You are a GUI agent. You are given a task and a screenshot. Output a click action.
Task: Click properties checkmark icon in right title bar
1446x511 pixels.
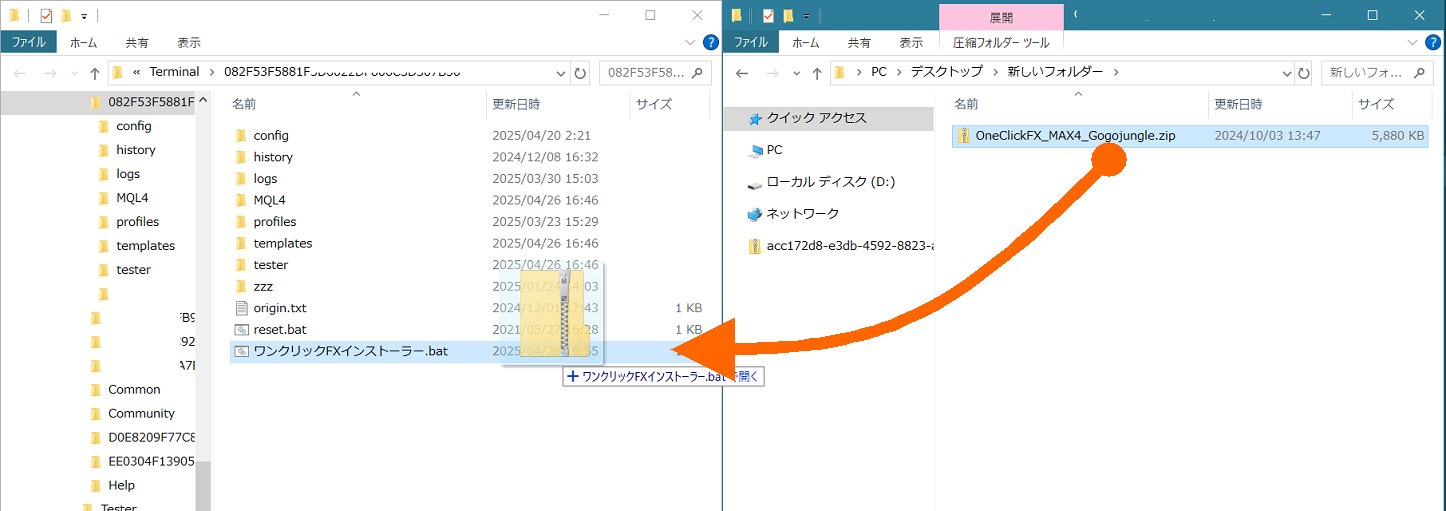click(768, 15)
